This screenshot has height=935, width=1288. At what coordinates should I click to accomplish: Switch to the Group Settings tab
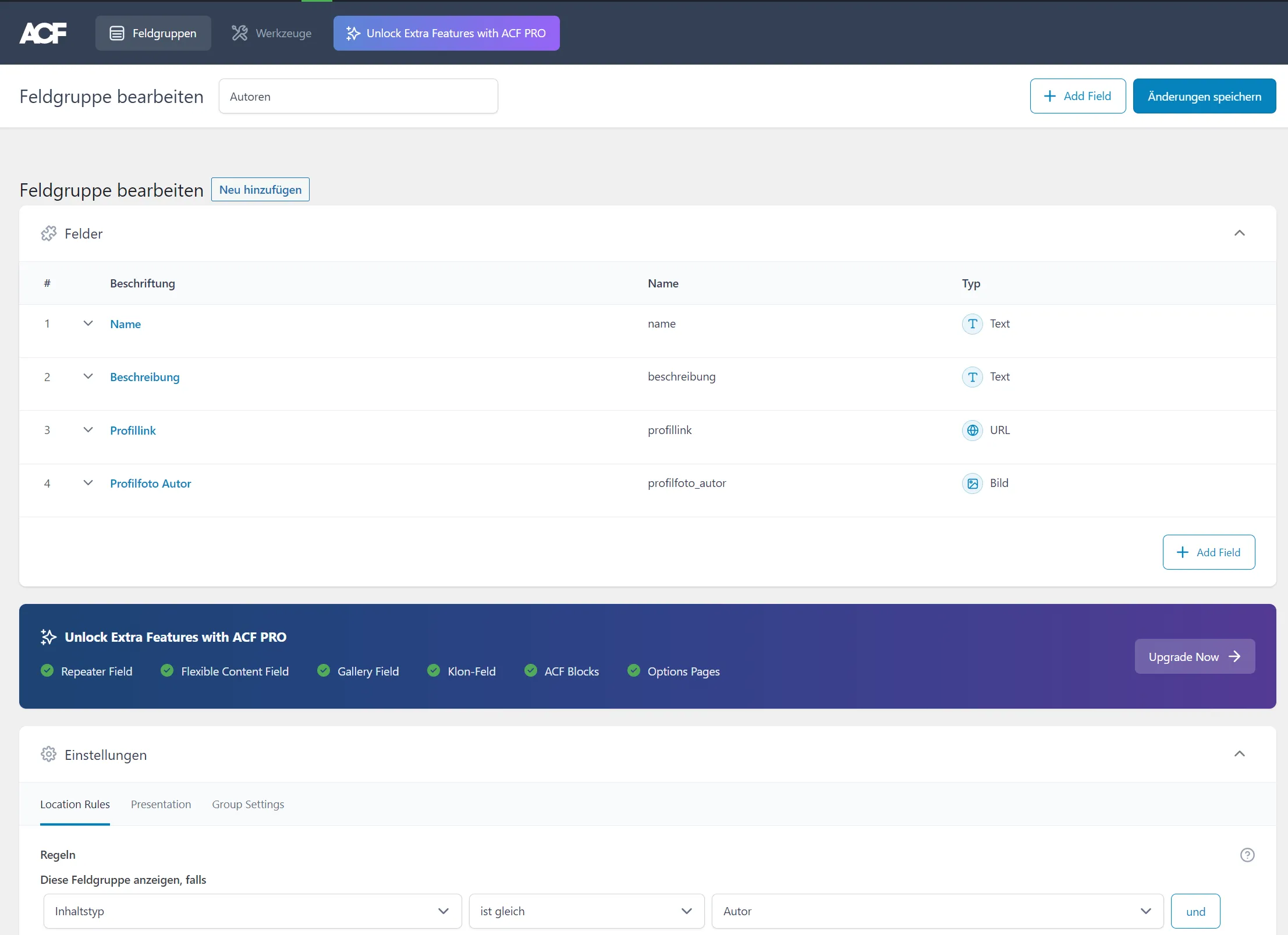(248, 804)
